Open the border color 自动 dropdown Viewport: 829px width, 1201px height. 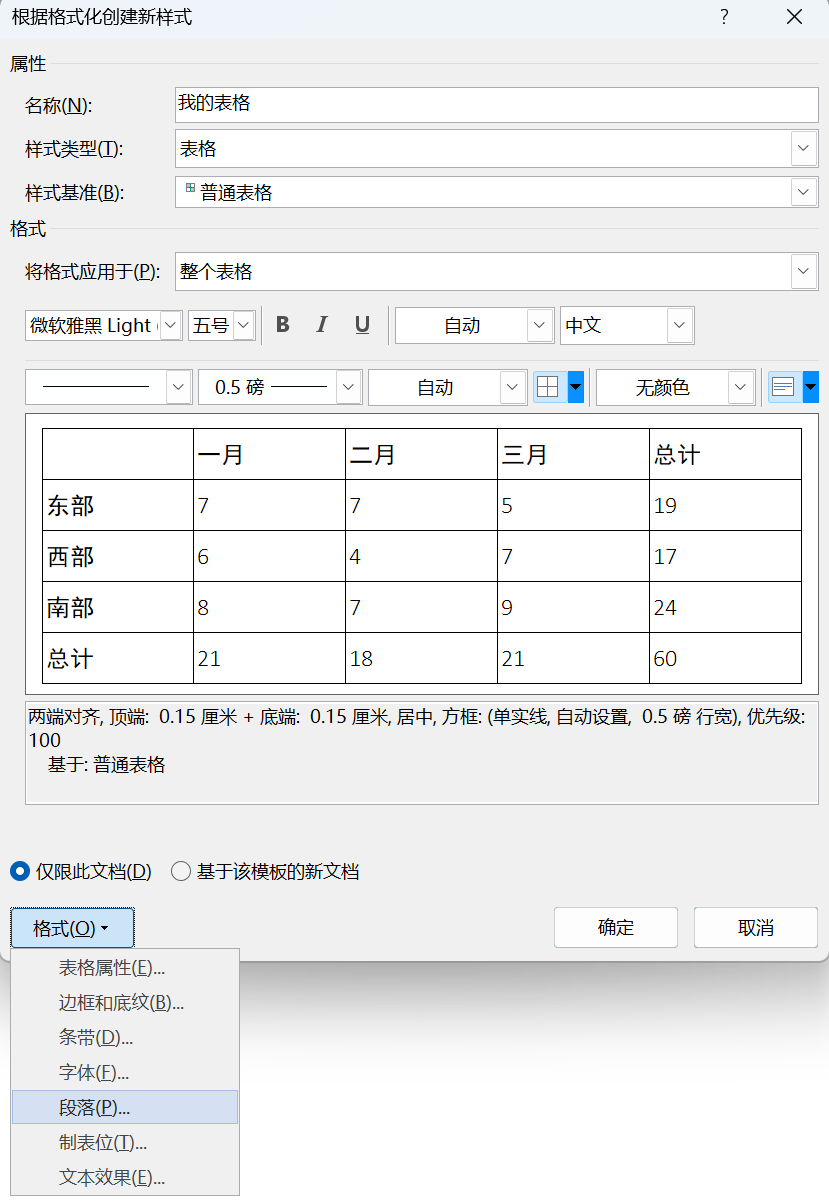point(513,387)
